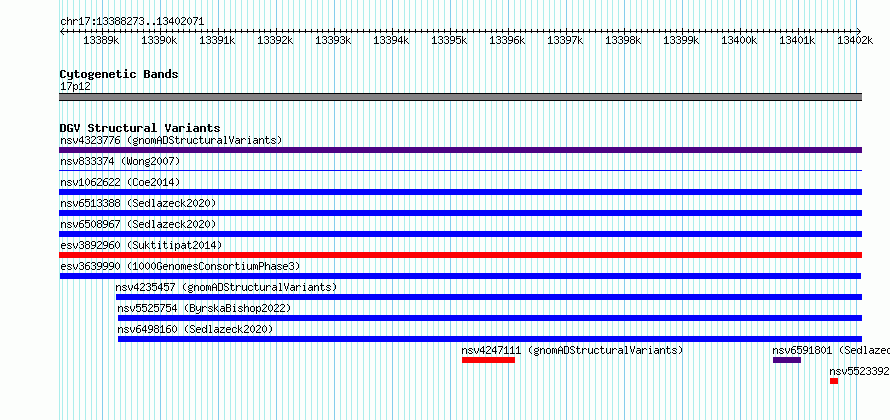Click the chr17:13388273..13402071 region label
890x420 pixels.
point(132,22)
